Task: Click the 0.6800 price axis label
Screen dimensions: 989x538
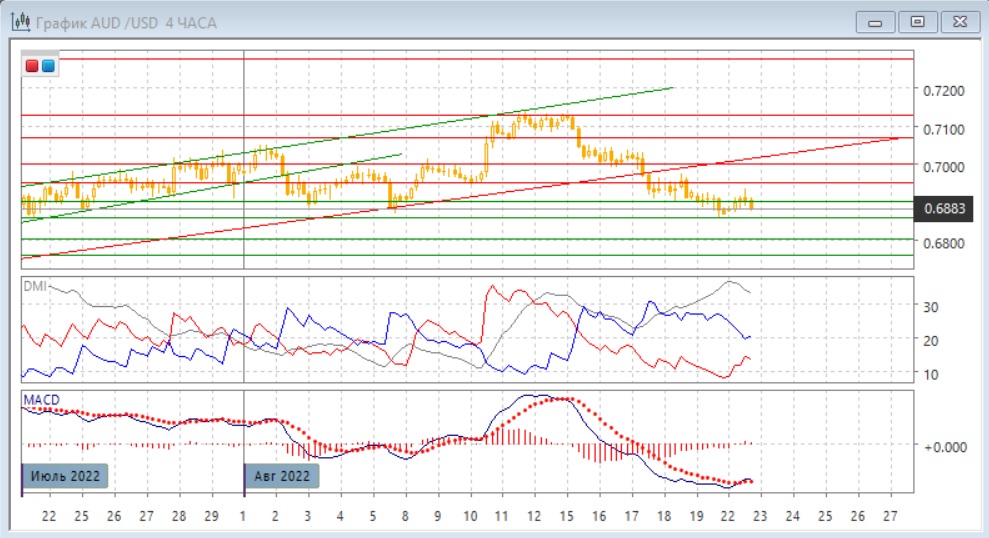Action: [x=944, y=243]
